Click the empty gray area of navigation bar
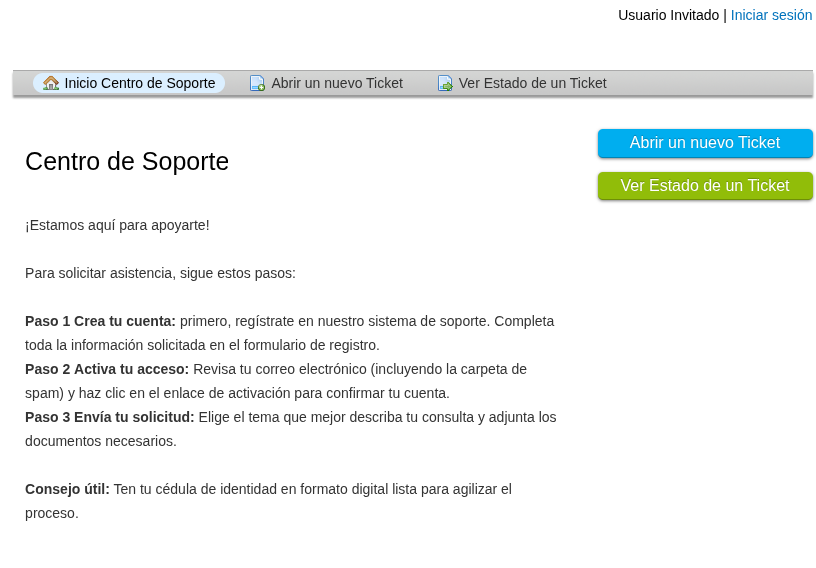This screenshot has width=816, height=568. [x=710, y=83]
